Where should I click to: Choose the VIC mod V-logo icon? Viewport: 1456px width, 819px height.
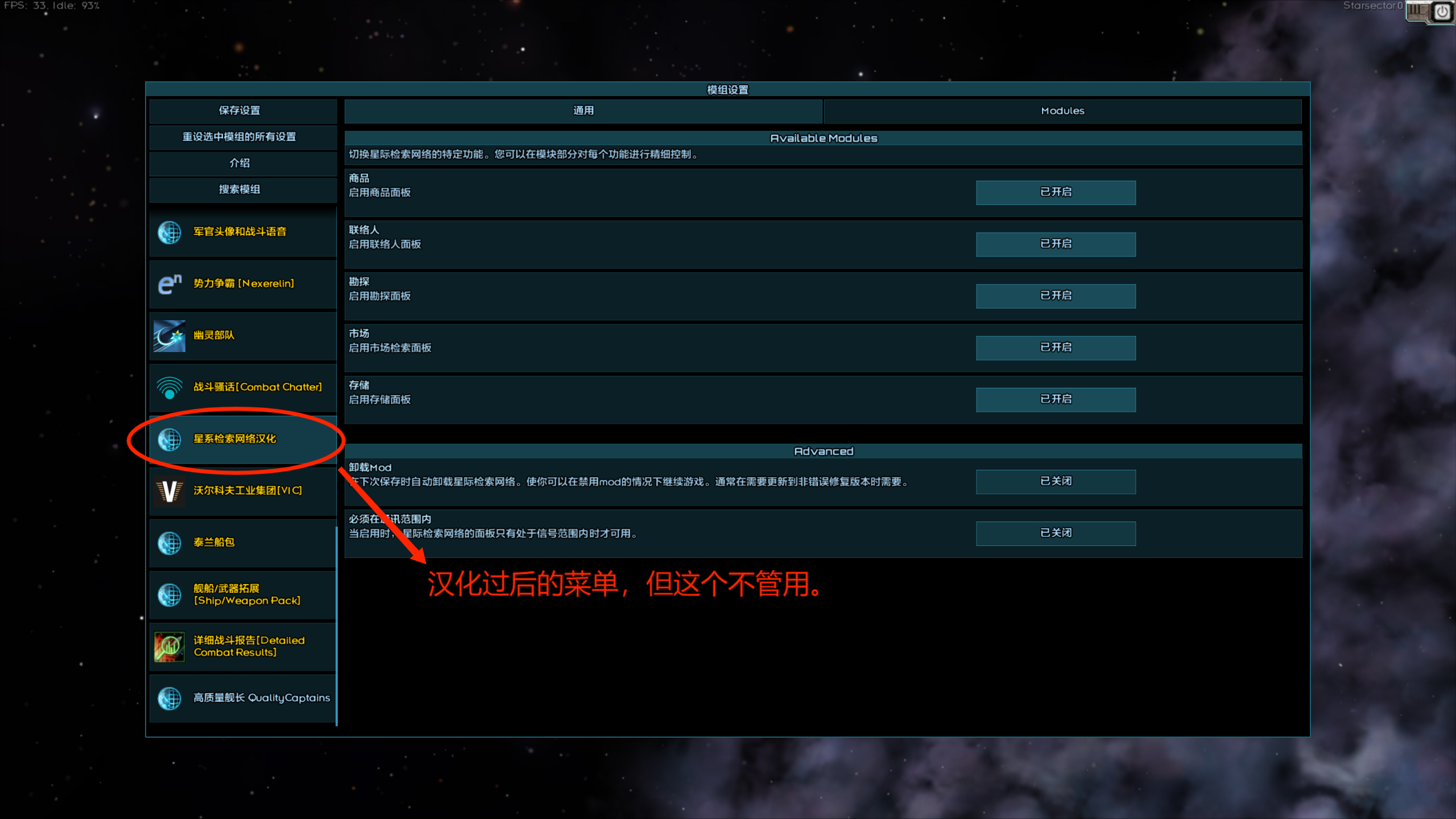click(x=169, y=491)
